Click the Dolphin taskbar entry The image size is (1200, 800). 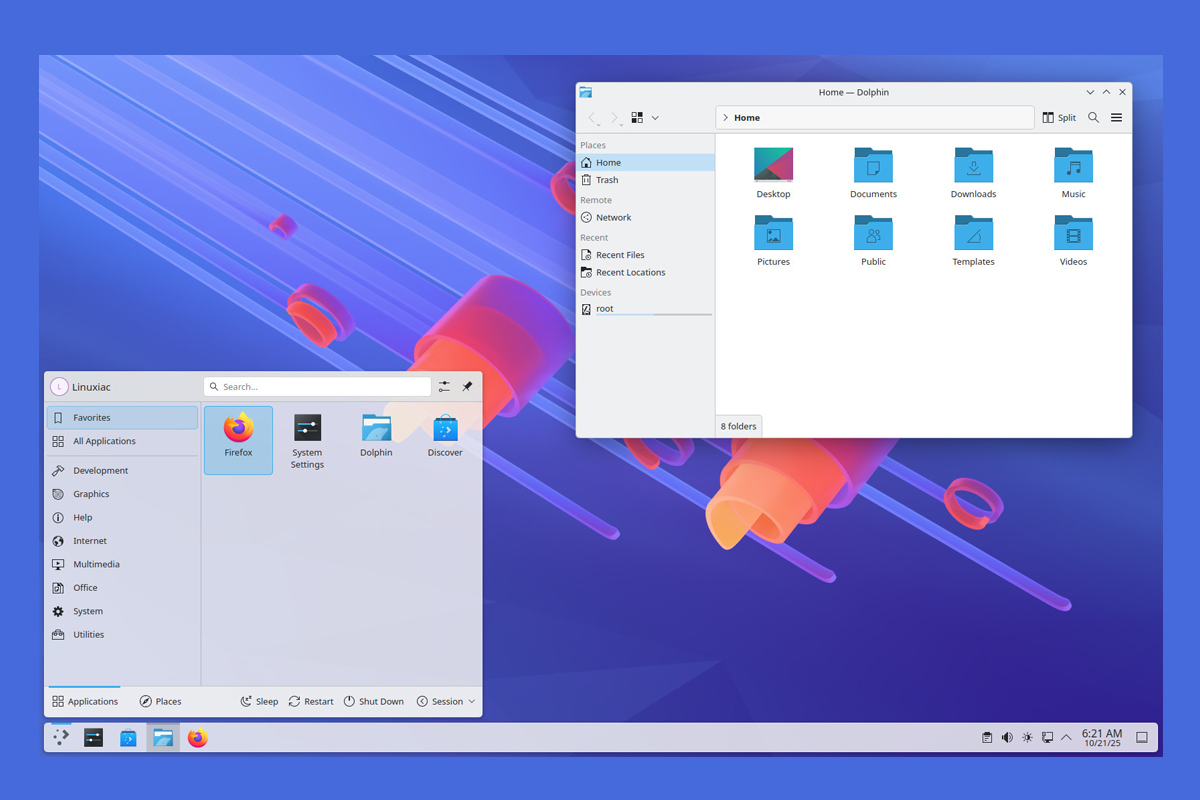[x=163, y=738]
